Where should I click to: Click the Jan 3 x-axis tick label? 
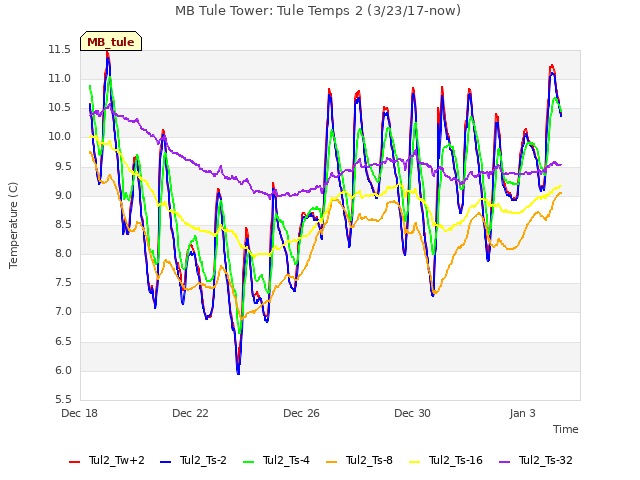[x=522, y=413]
